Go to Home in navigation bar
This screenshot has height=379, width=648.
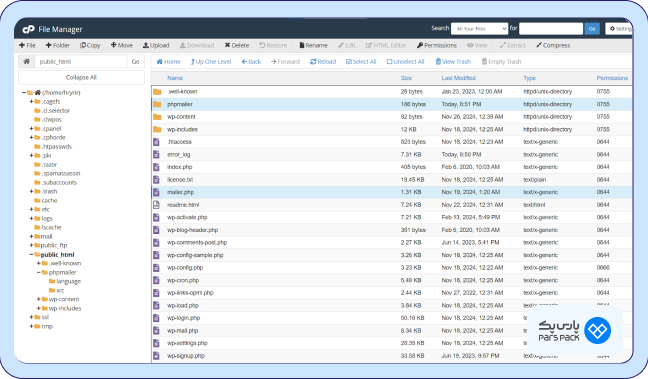tap(168, 62)
